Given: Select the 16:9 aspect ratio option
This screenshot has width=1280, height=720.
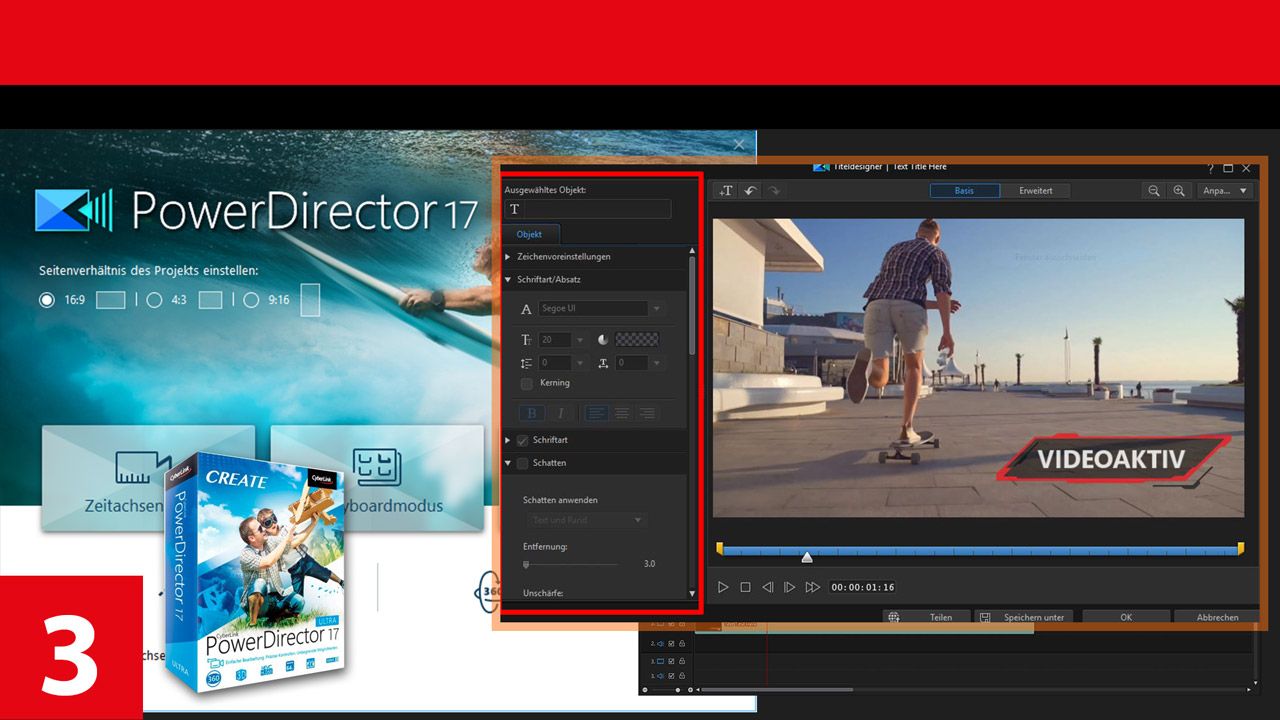Looking at the screenshot, I should pyautogui.click(x=46, y=299).
